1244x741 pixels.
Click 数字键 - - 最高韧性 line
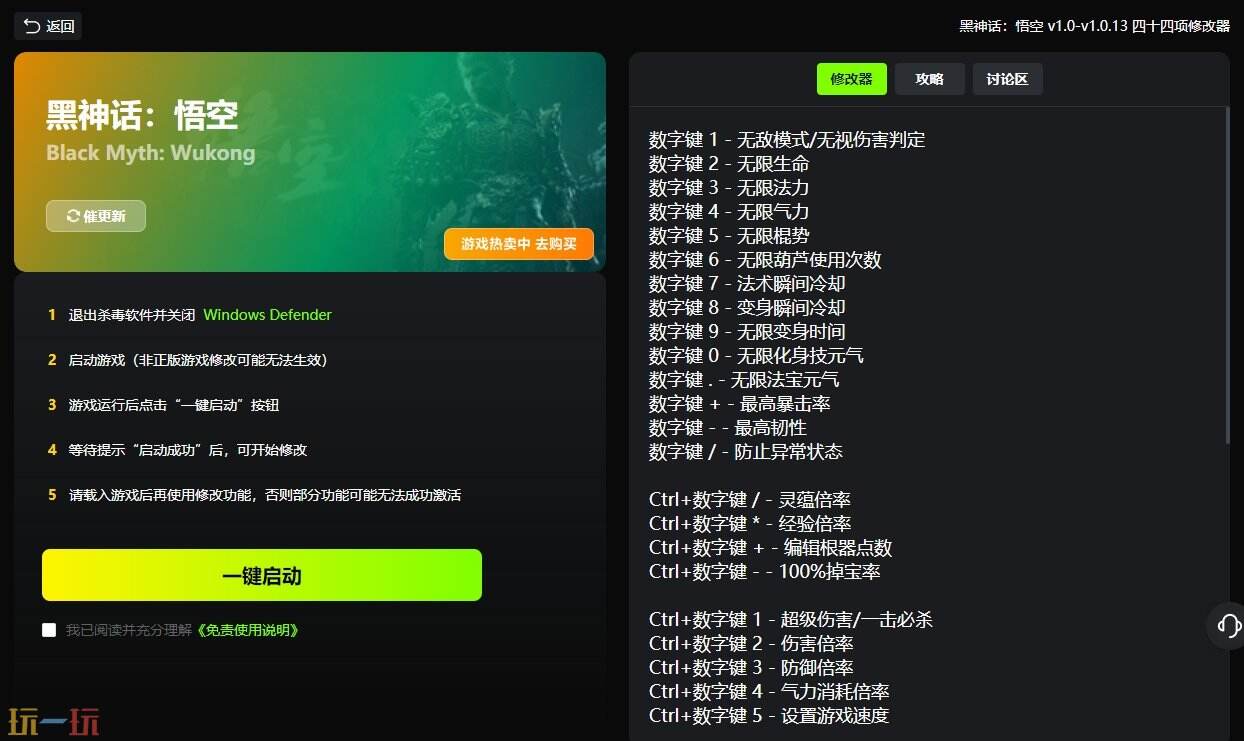point(728,428)
